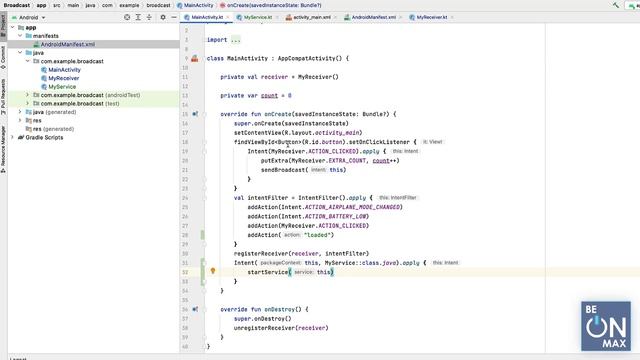Viewport: 640px width, 360px height.
Task: Click the MainActivity breadcrumb
Action: click(x=195, y=5)
